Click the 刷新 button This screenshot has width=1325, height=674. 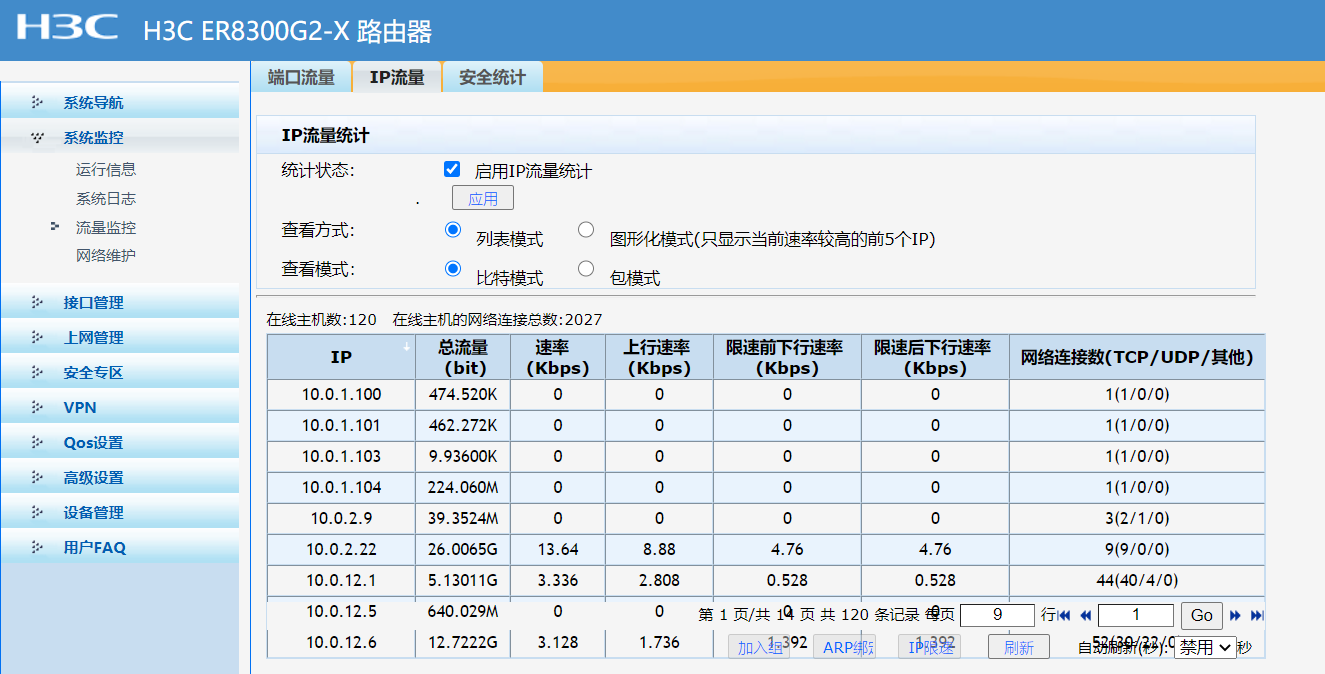[x=1019, y=647]
